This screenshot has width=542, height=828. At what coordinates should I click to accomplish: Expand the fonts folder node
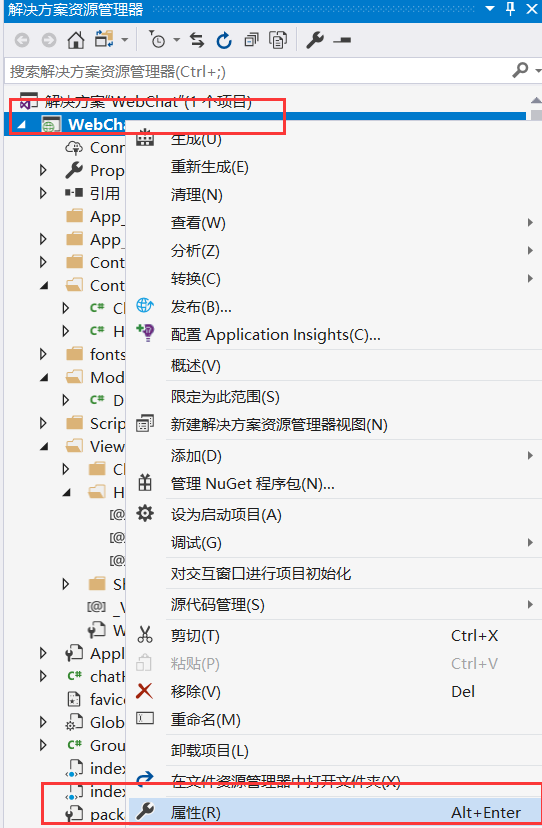click(43, 354)
